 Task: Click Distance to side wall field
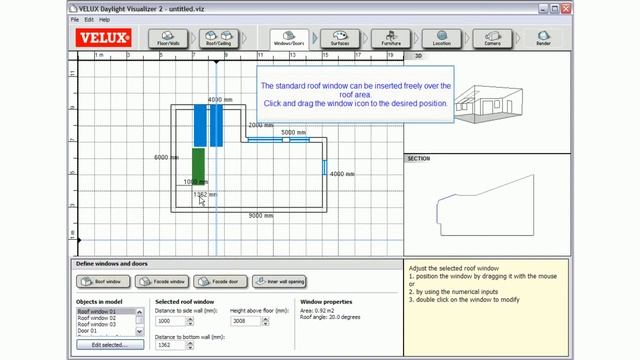pos(171,321)
